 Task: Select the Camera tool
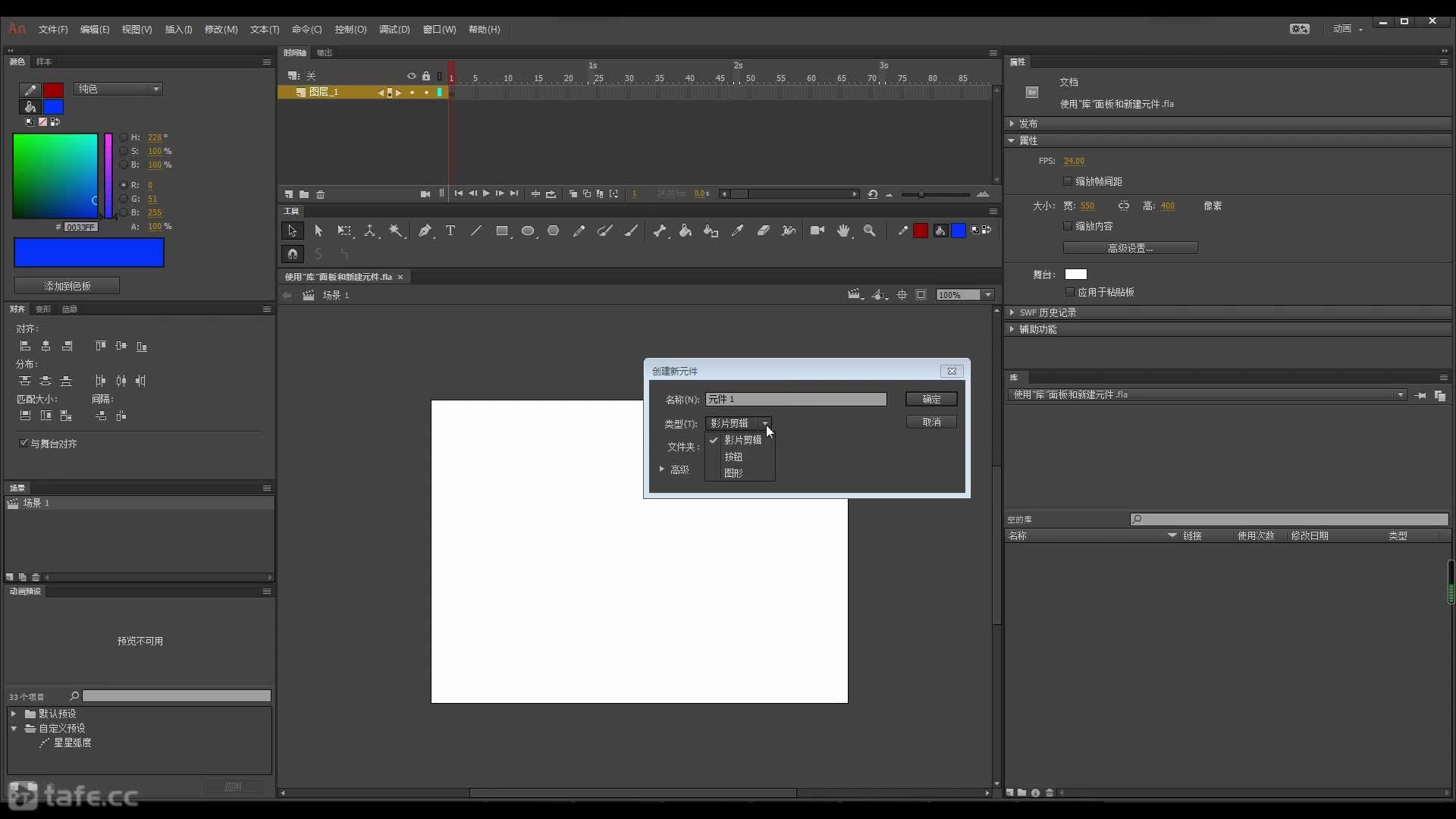817,231
